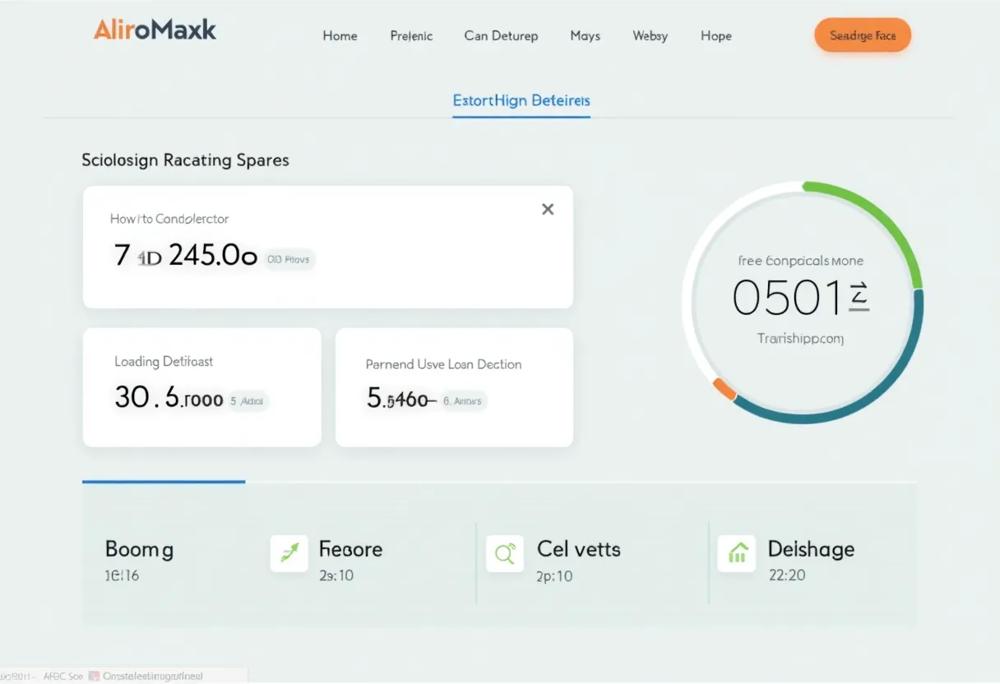Open the Prelenic menu item

pyautogui.click(x=411, y=36)
